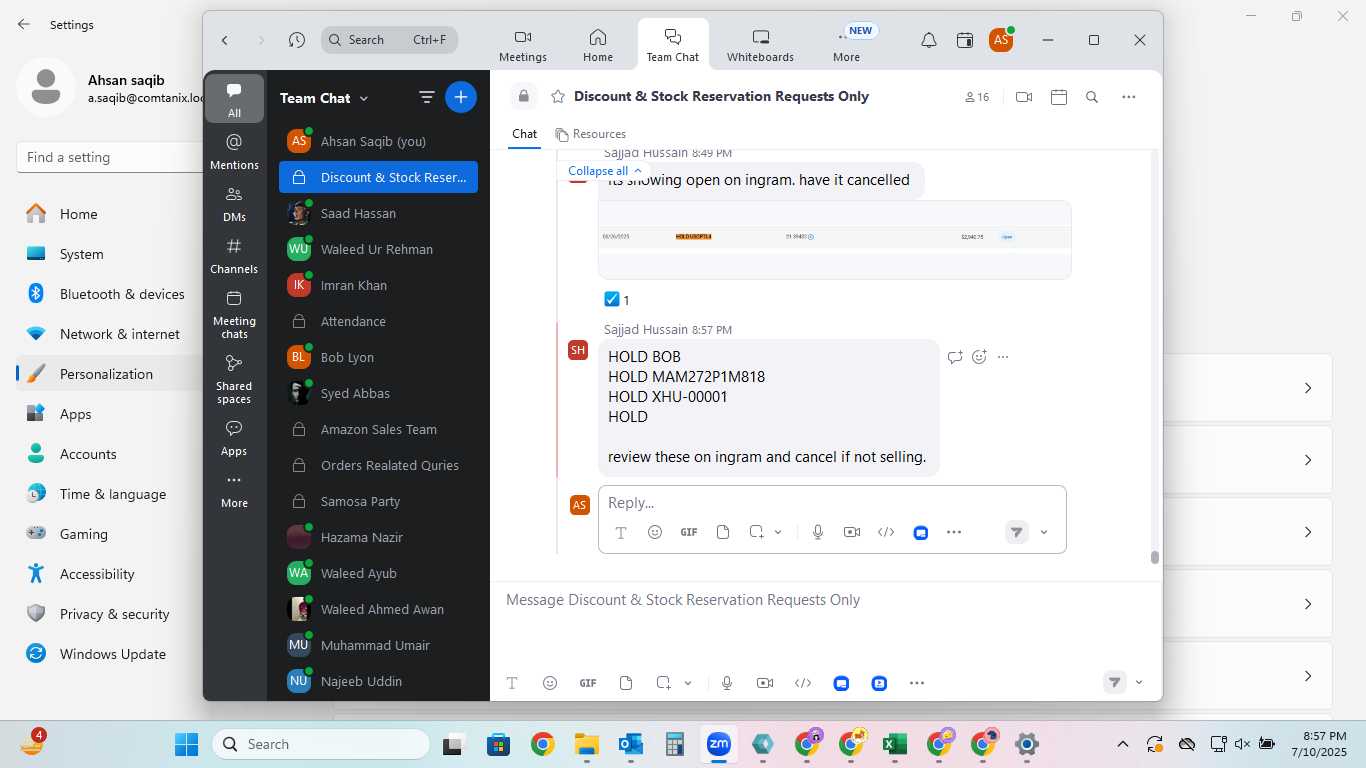Screen dimensions: 1366x768
Task: Record audio message in the reply box
Action: tap(818, 532)
